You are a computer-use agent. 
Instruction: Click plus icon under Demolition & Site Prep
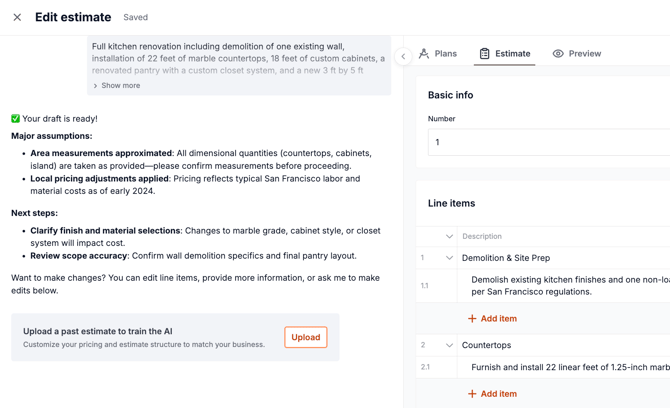472,319
